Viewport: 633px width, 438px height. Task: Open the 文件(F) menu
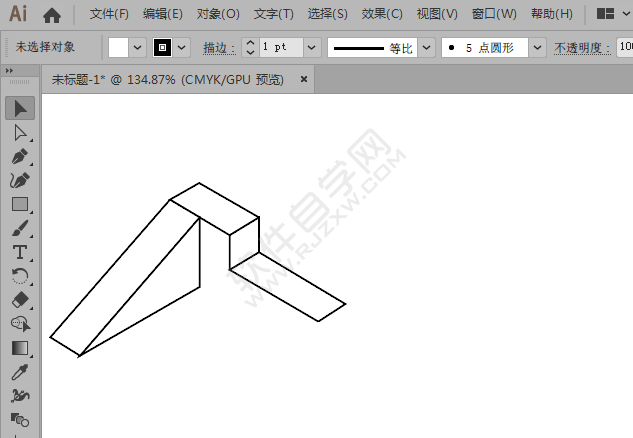[109, 14]
